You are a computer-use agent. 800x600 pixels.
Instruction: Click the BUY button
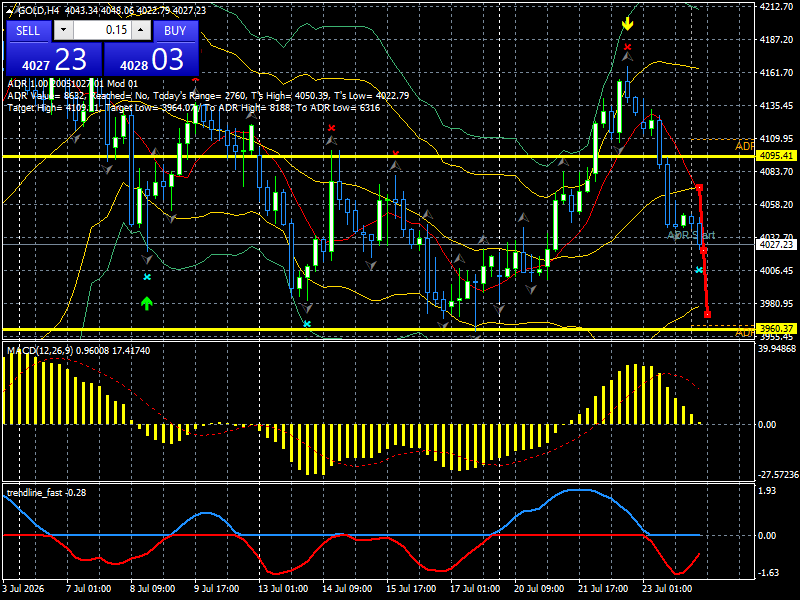pos(175,31)
